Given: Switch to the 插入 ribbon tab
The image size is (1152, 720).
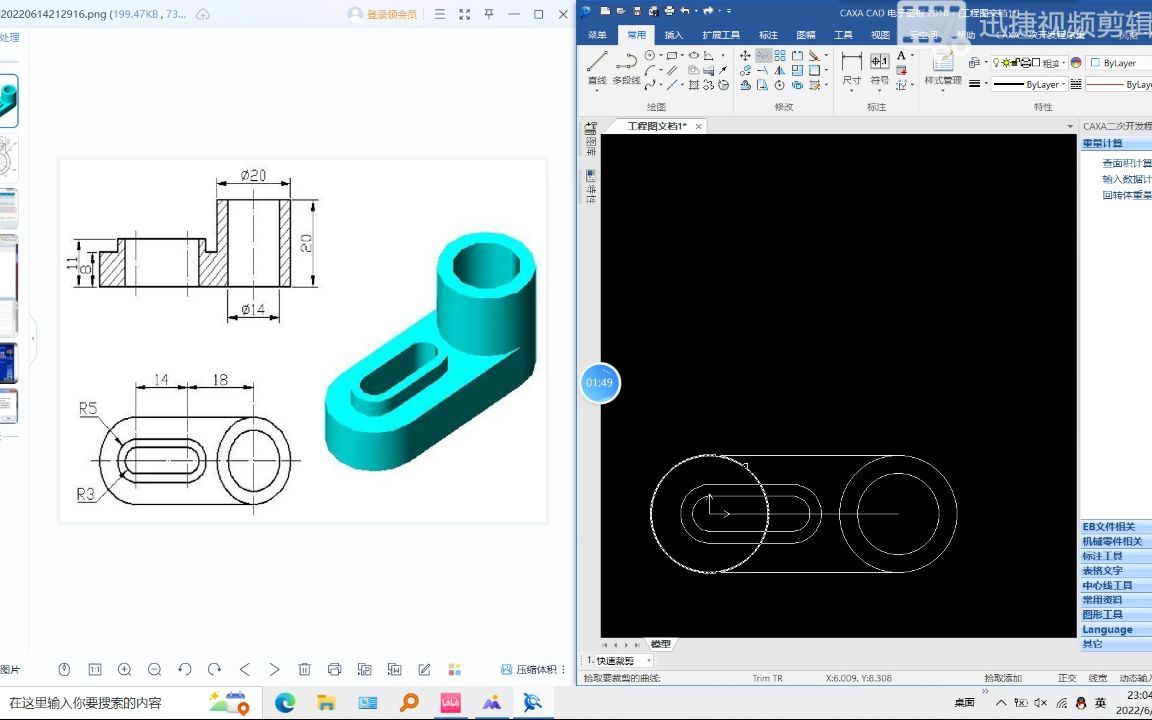Looking at the screenshot, I should [673, 35].
